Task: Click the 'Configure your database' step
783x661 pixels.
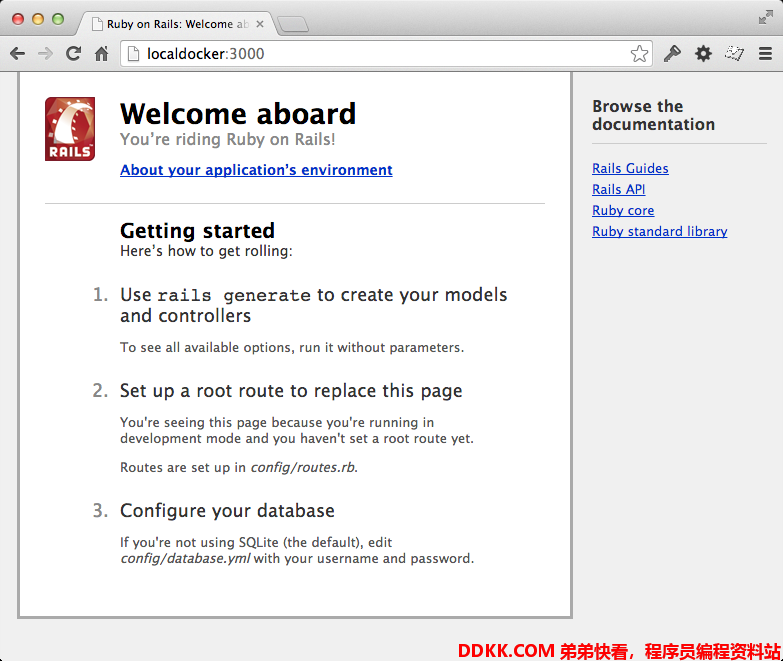Action: tap(227, 511)
